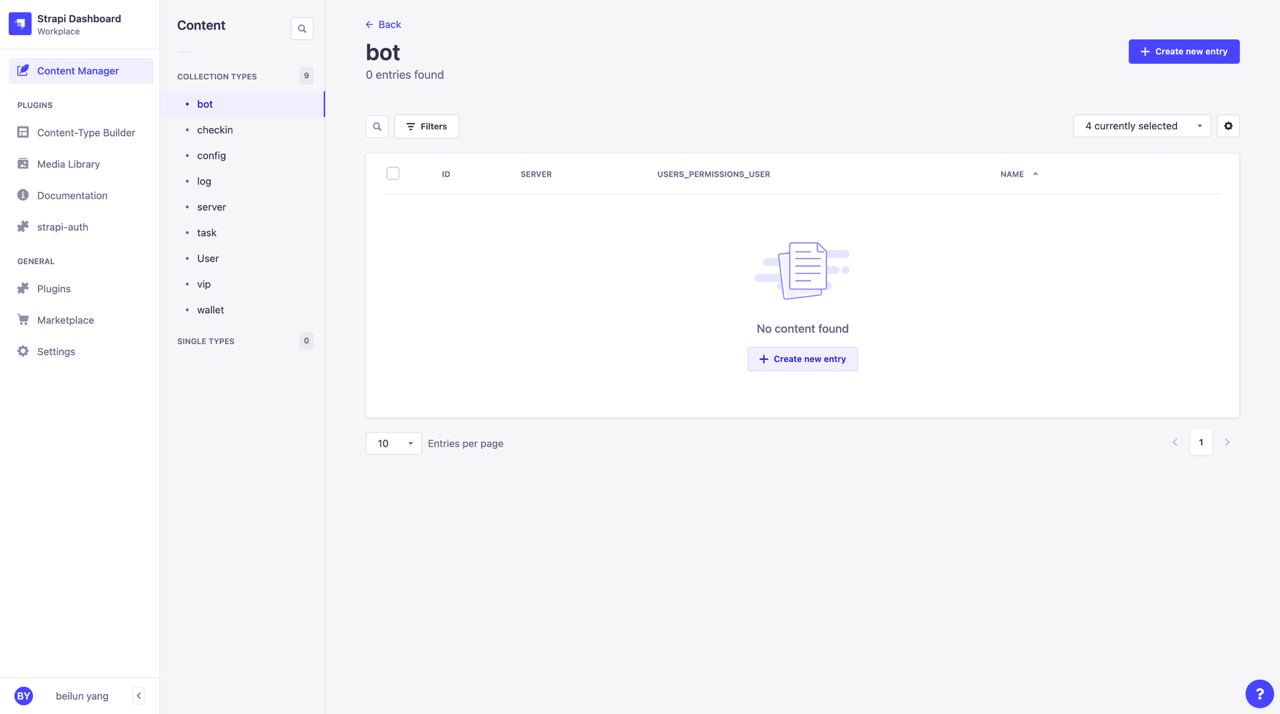
Task: Select vip collection type
Action: (243, 284)
